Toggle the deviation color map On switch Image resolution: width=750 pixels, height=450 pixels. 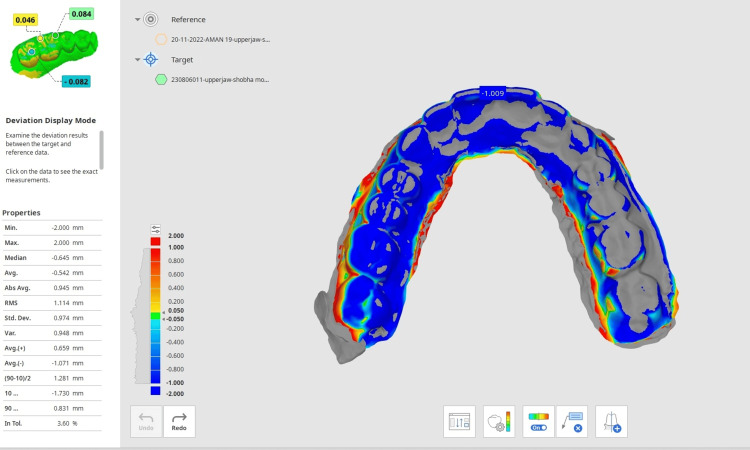539,421
